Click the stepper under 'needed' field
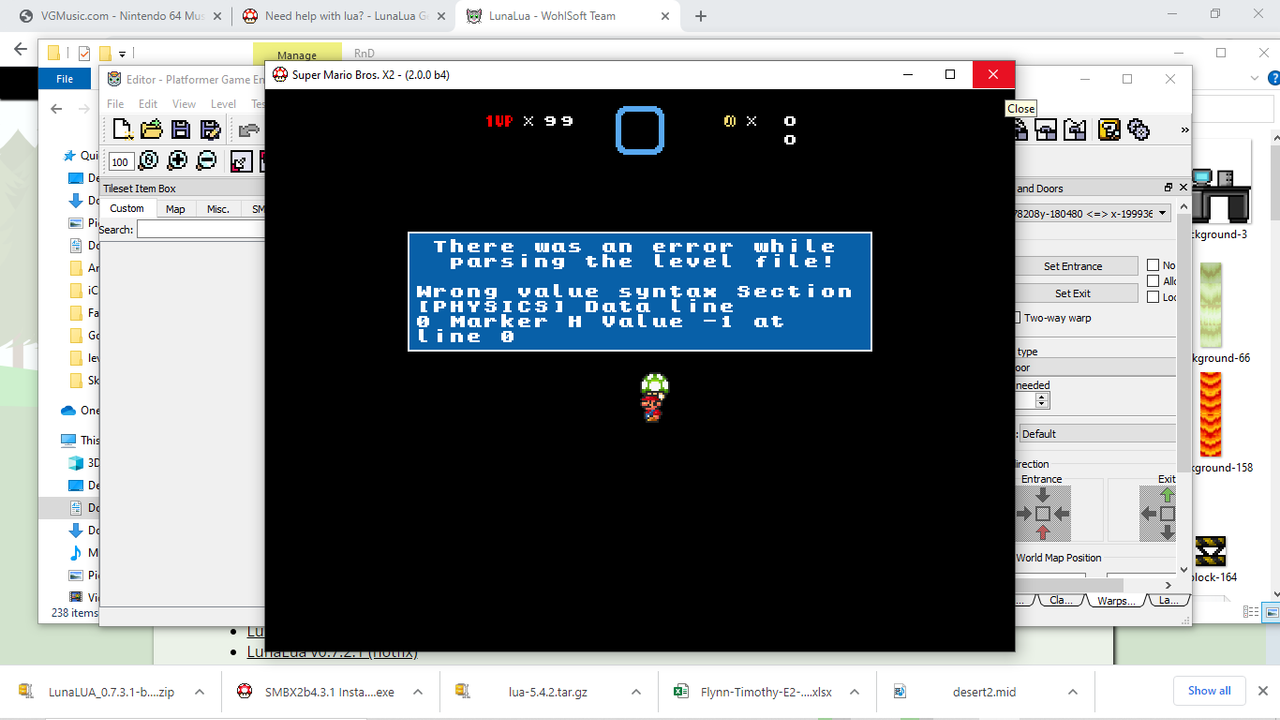The width and height of the screenshot is (1280, 720). (1042, 400)
